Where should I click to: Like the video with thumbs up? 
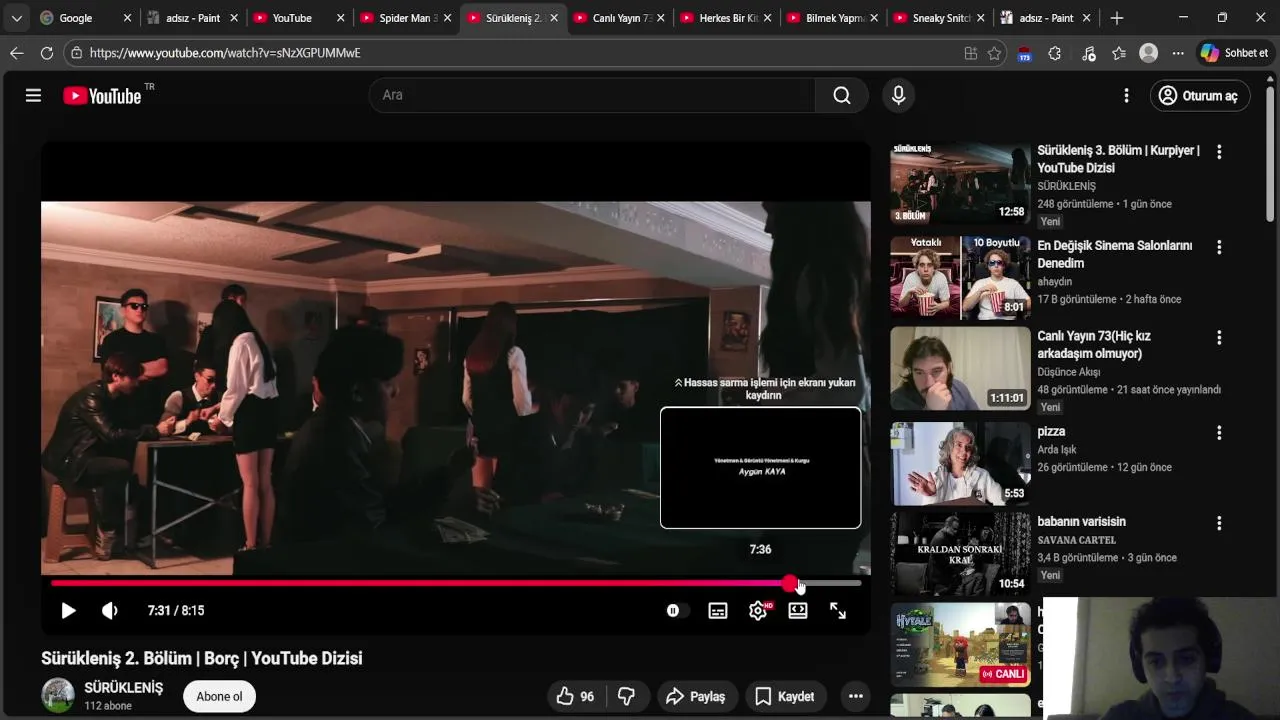click(x=576, y=696)
